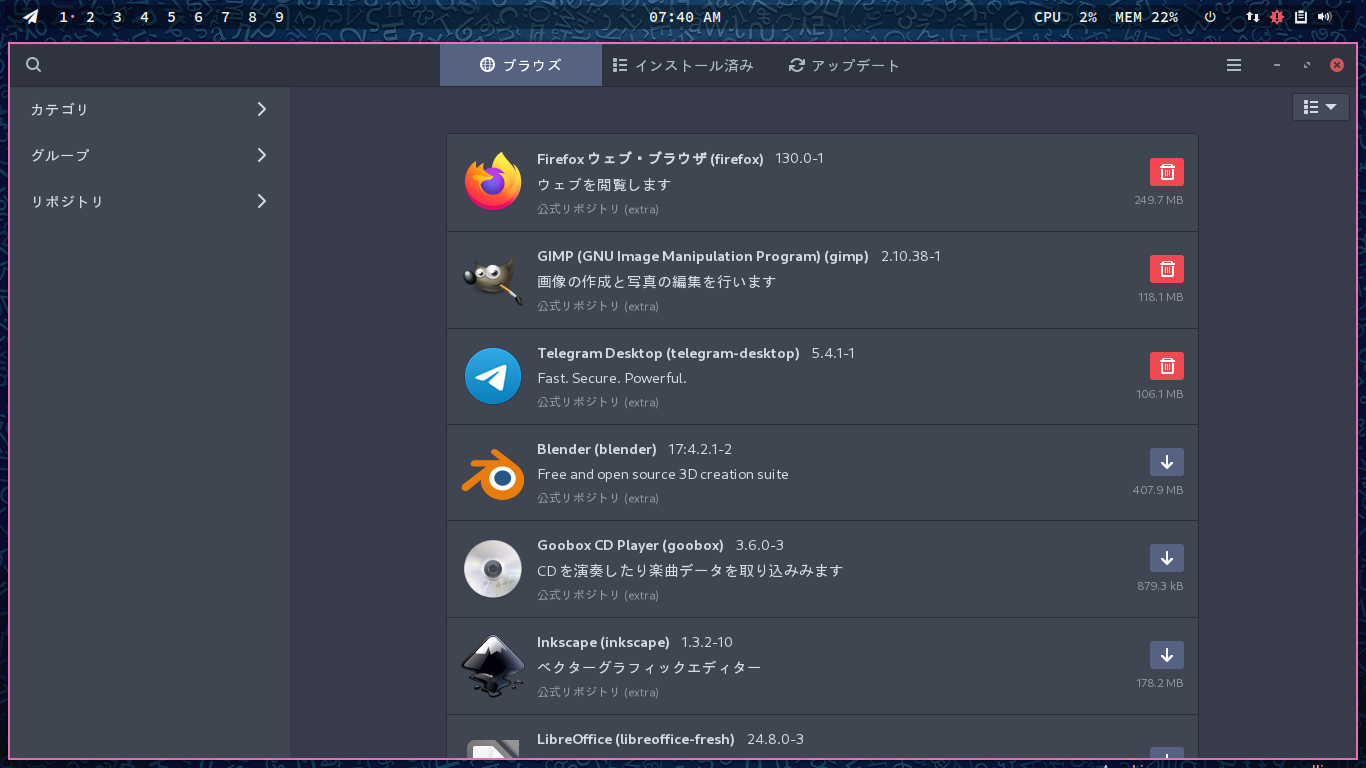Uninstall GIMP using the red trash button

1167,269
